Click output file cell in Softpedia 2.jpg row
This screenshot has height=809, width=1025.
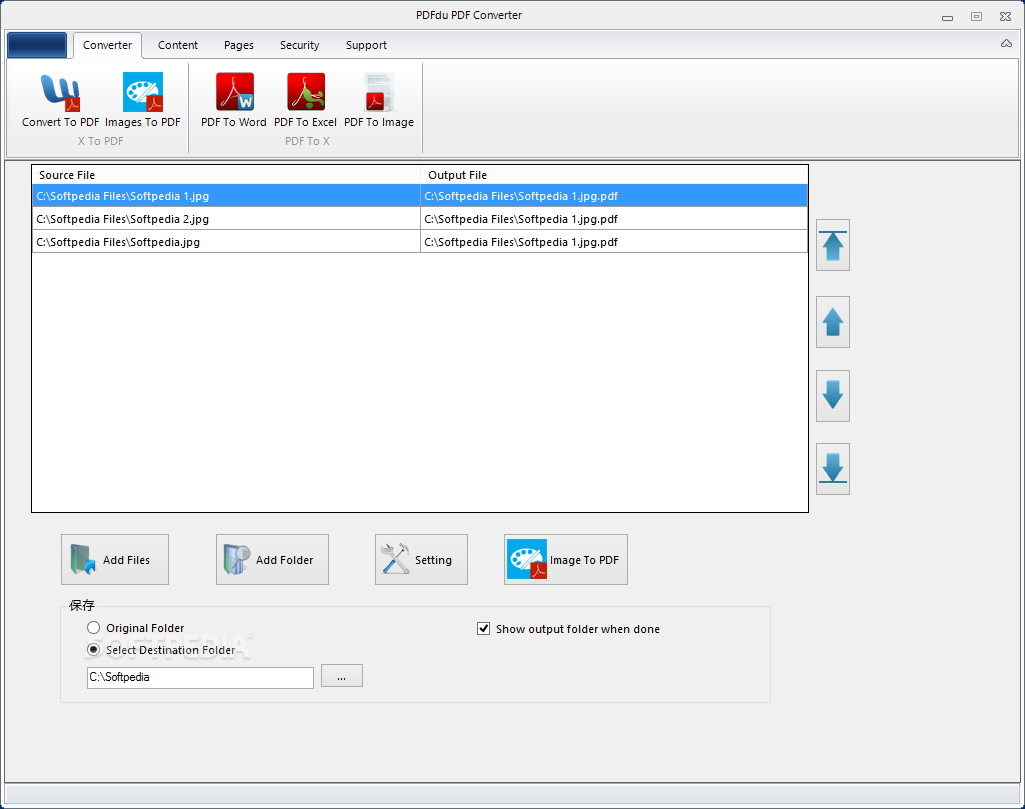[614, 219]
